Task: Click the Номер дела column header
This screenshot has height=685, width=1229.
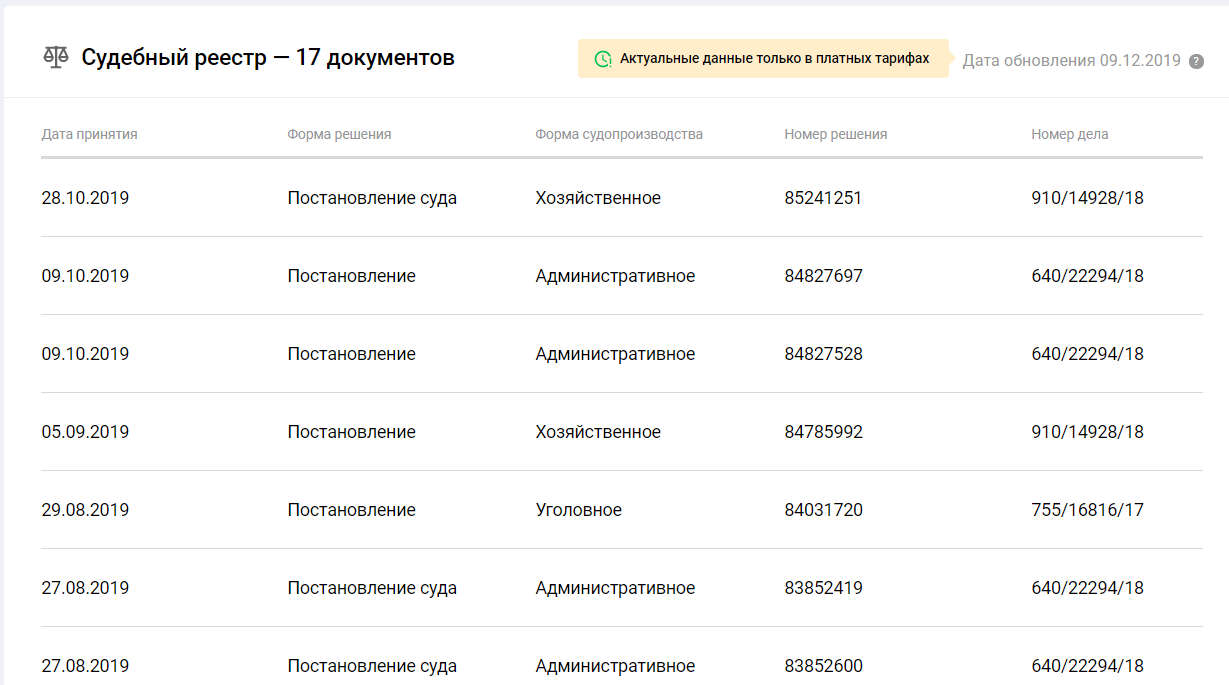Action: 1069,134
